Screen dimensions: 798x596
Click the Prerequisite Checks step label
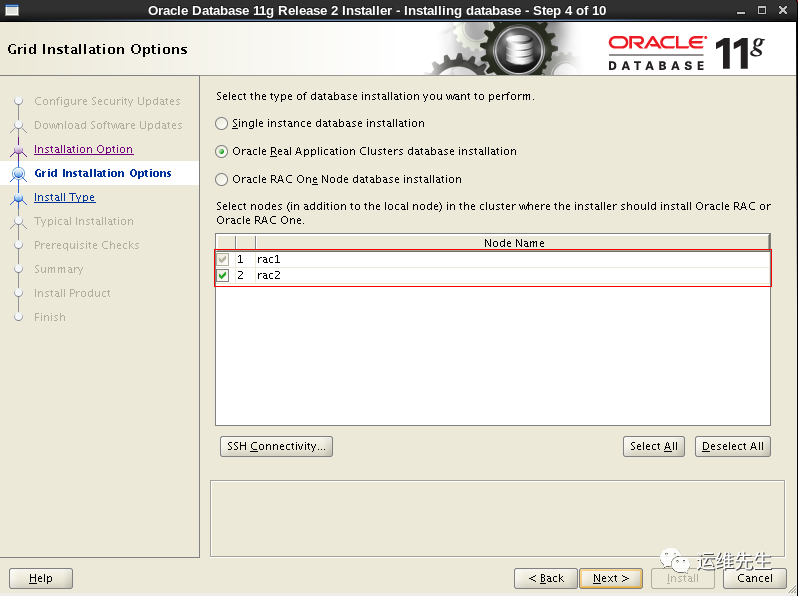pyautogui.click(x=87, y=245)
